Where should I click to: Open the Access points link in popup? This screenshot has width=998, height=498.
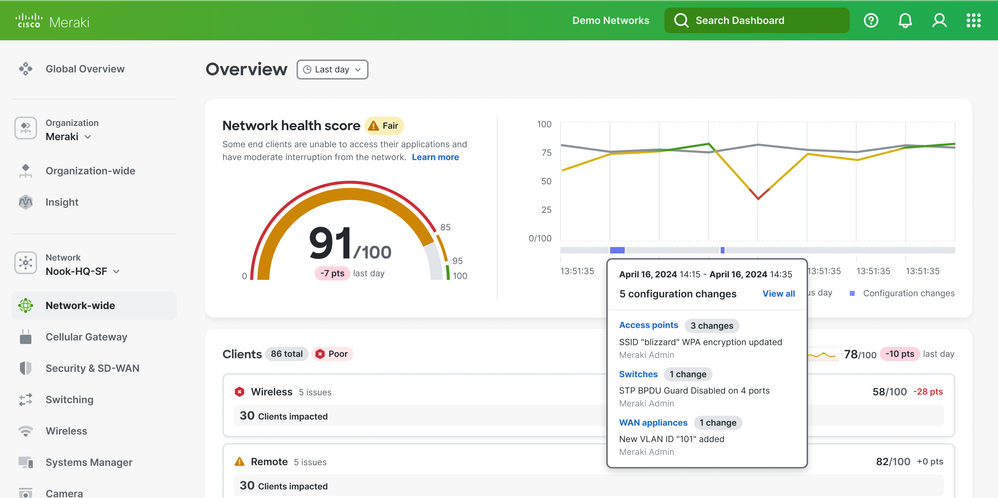648,325
